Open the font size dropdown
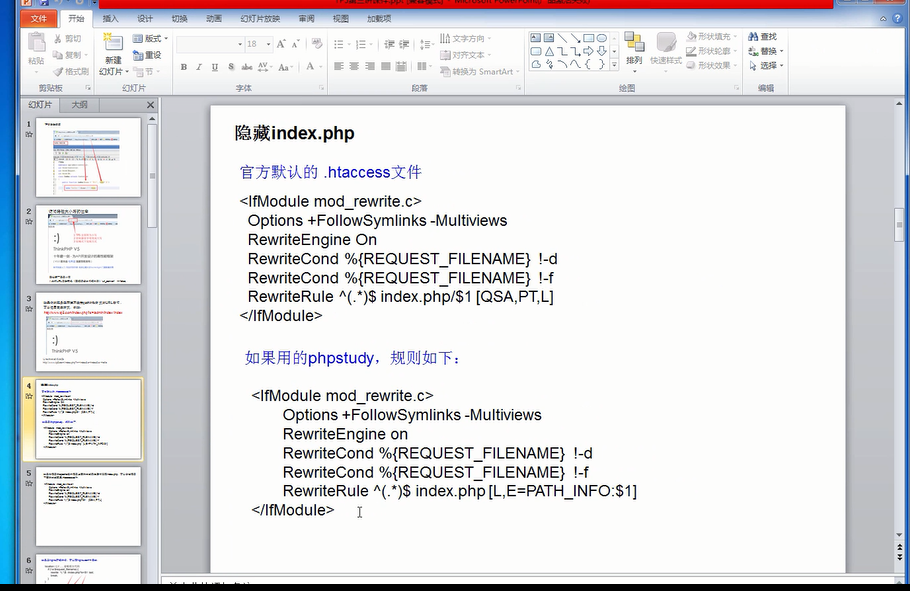 click(x=267, y=44)
